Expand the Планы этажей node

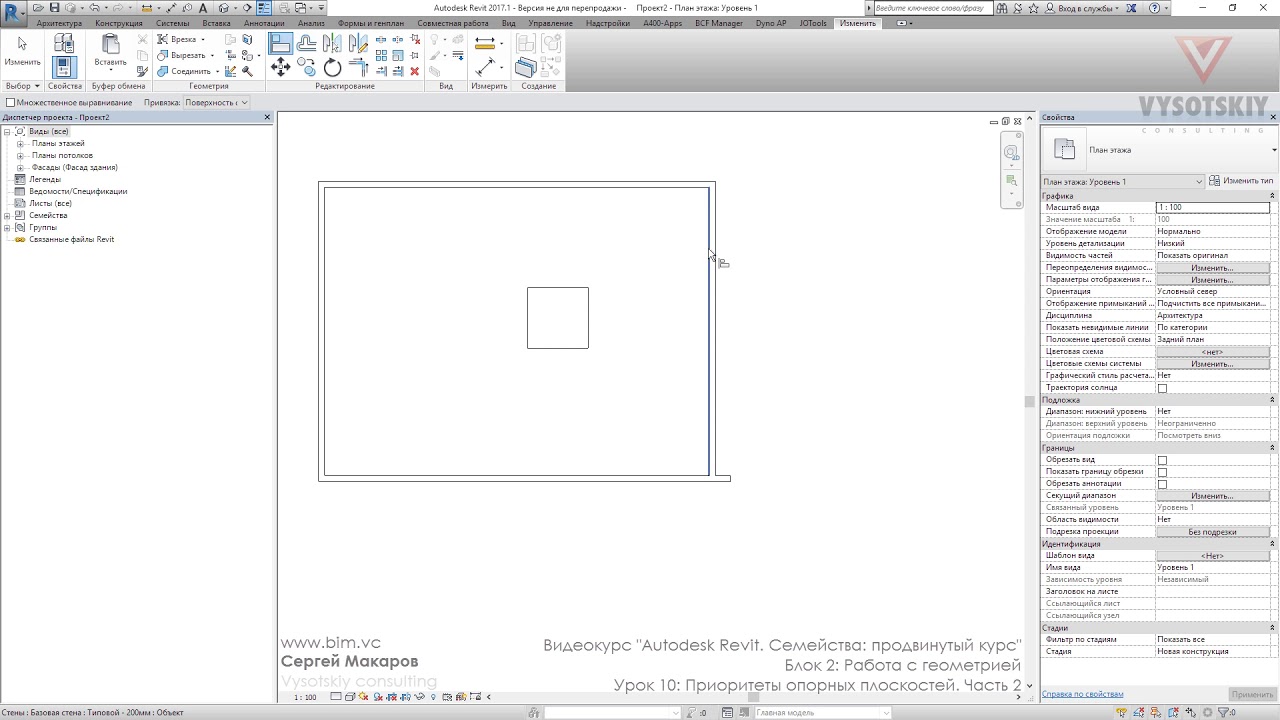click(20, 144)
